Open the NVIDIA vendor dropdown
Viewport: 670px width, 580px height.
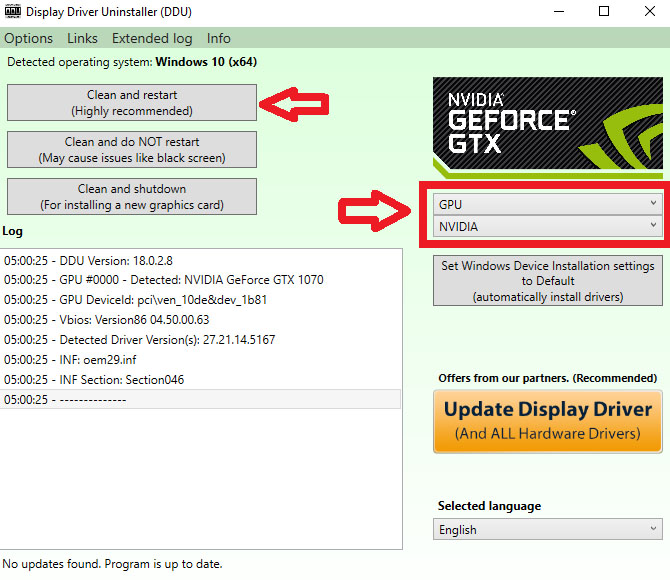click(x=547, y=226)
